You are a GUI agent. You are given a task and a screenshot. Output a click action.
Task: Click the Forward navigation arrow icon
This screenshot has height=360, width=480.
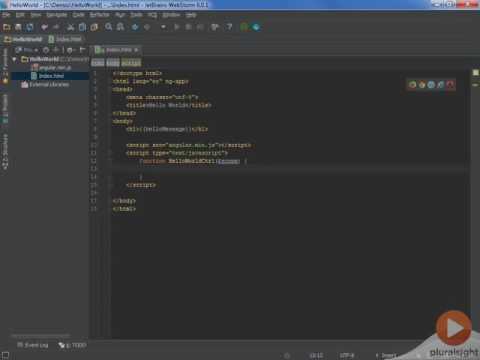pos(147,27)
